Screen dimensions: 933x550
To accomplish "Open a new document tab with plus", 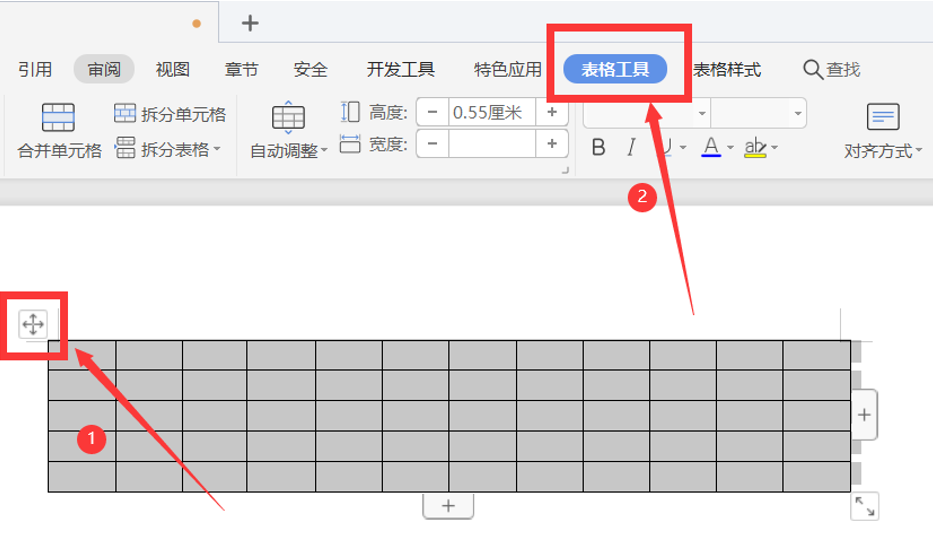I will tap(250, 23).
